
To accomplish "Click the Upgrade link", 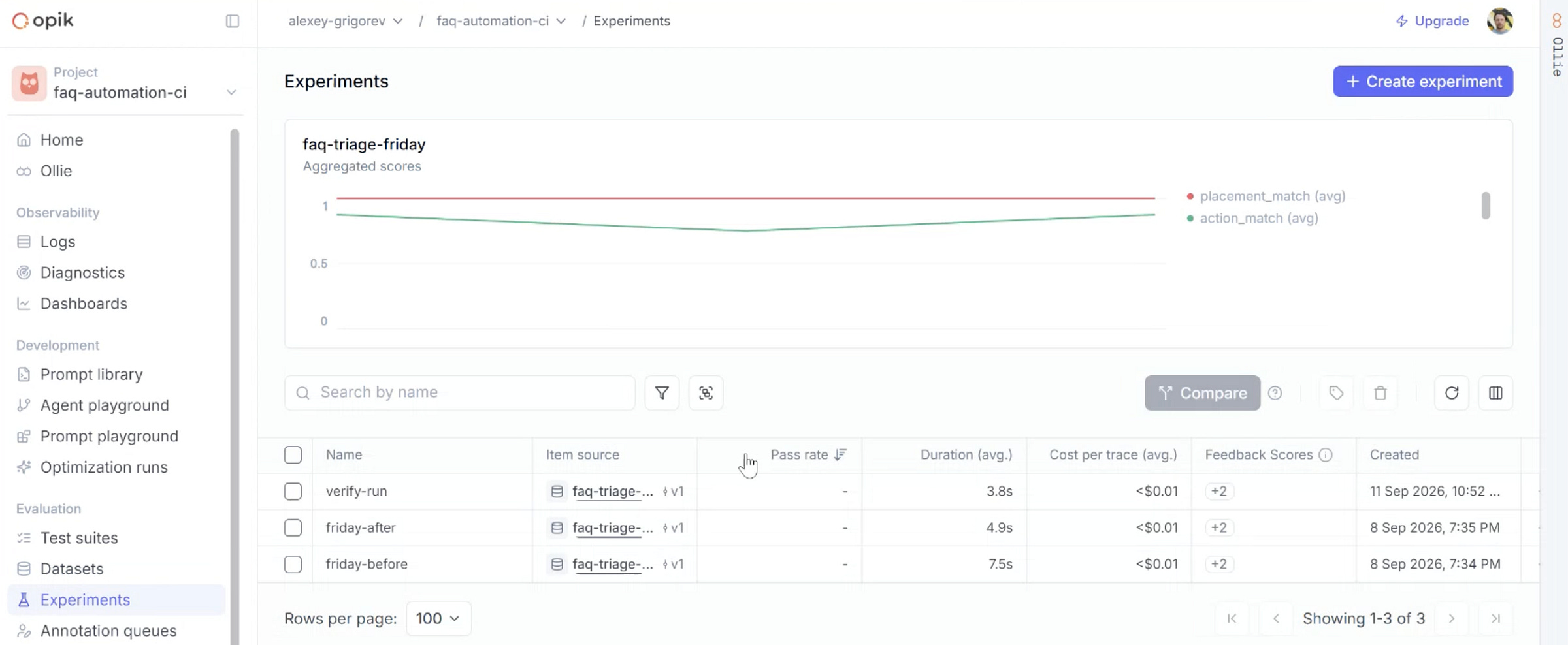I will point(1432,21).
